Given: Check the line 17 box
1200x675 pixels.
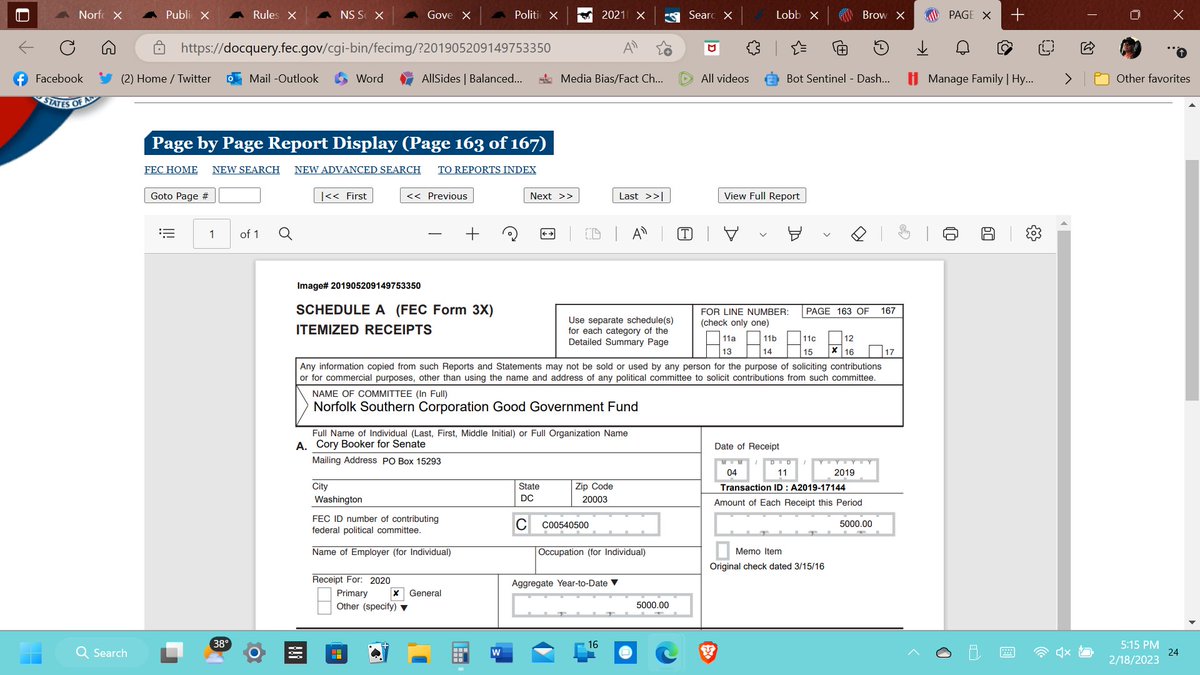Looking at the screenshot, I should tap(876, 351).
